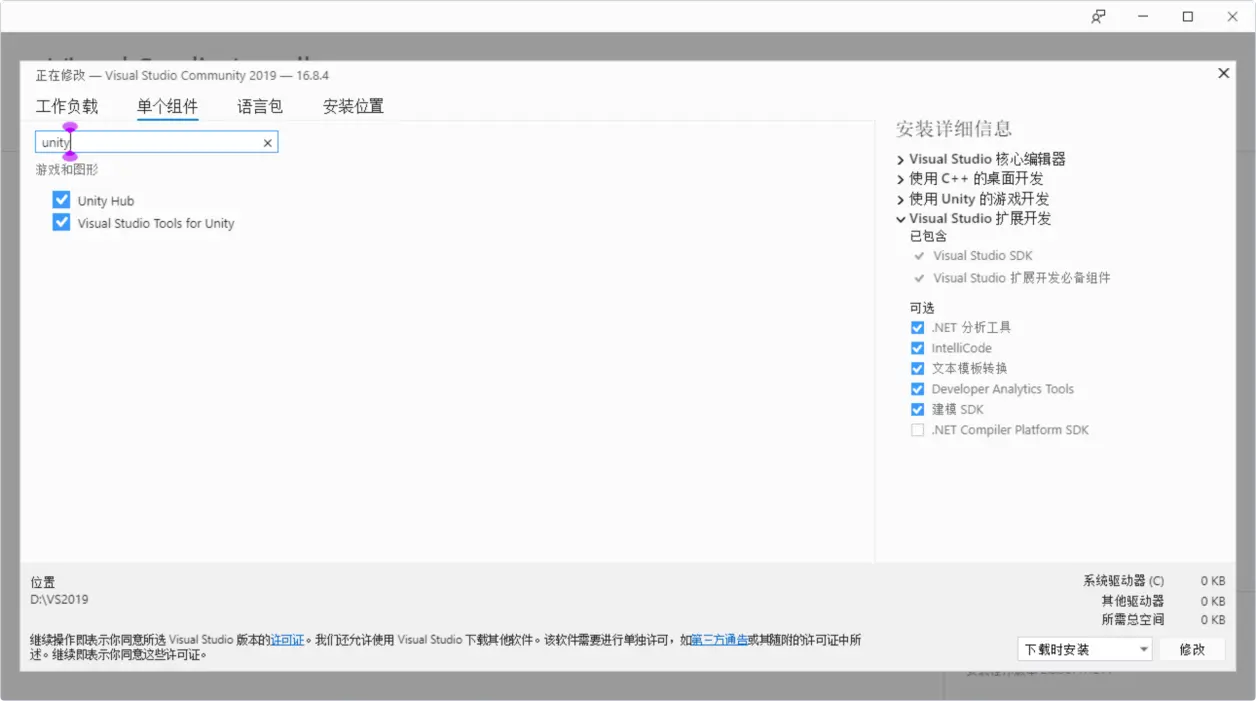Image resolution: width=1256 pixels, height=701 pixels.
Task: Close the Visual Studio modify dialog
Action: [1223, 73]
